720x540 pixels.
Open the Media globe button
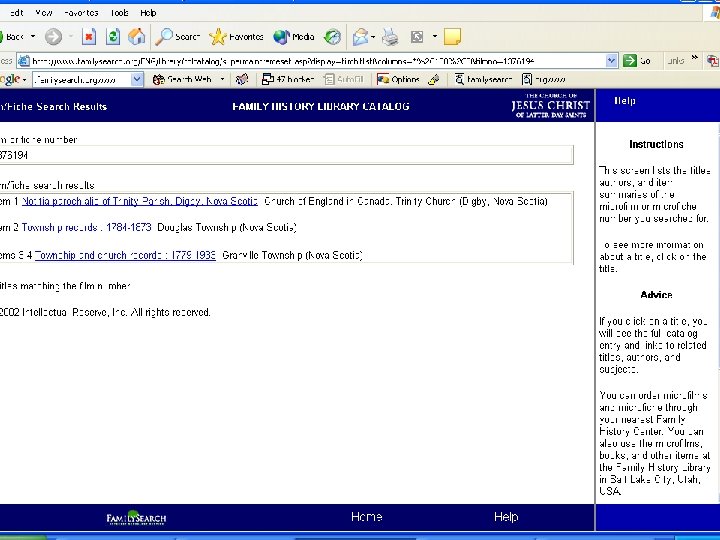pos(294,37)
